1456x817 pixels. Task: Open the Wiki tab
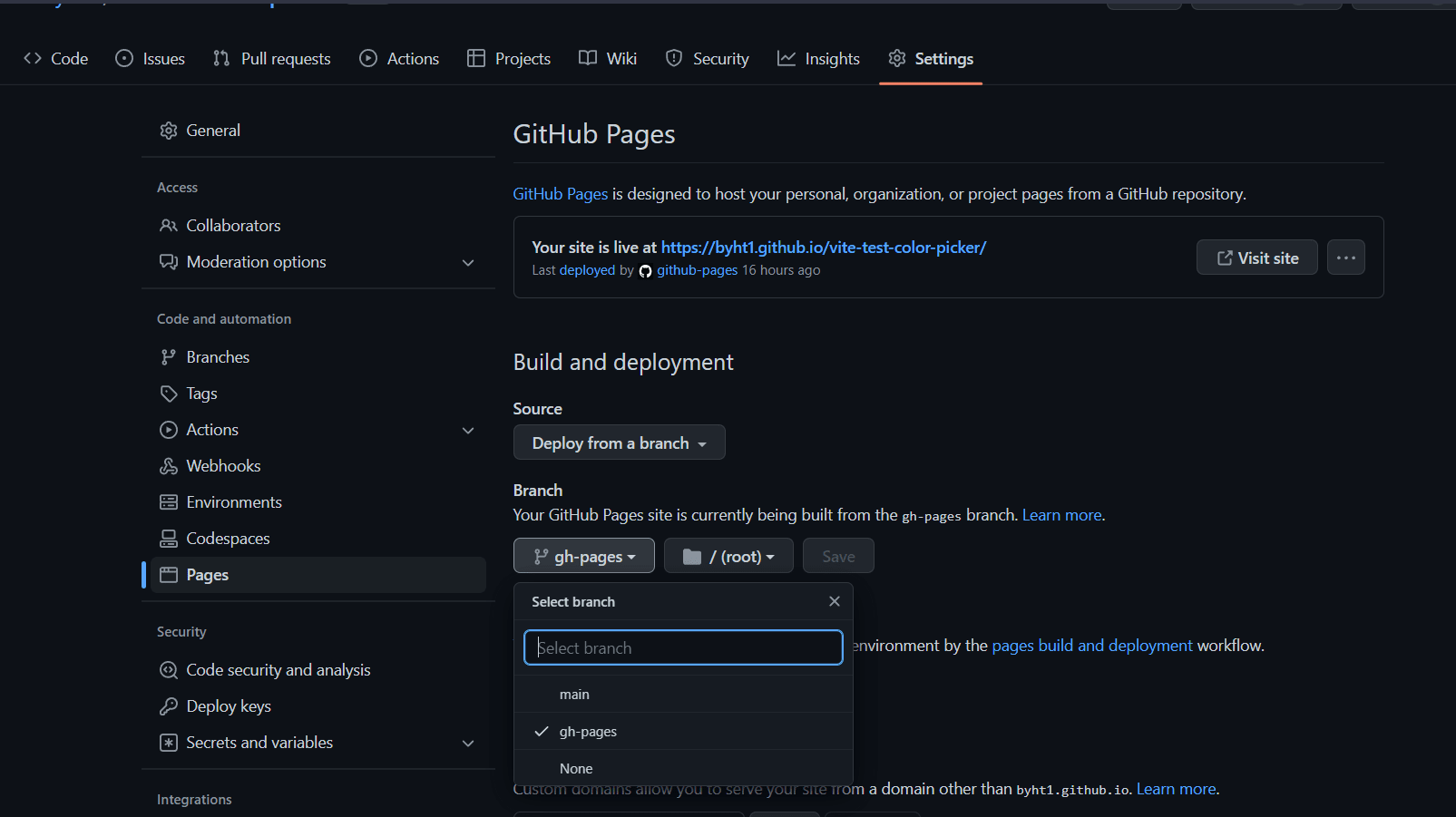[x=608, y=59]
